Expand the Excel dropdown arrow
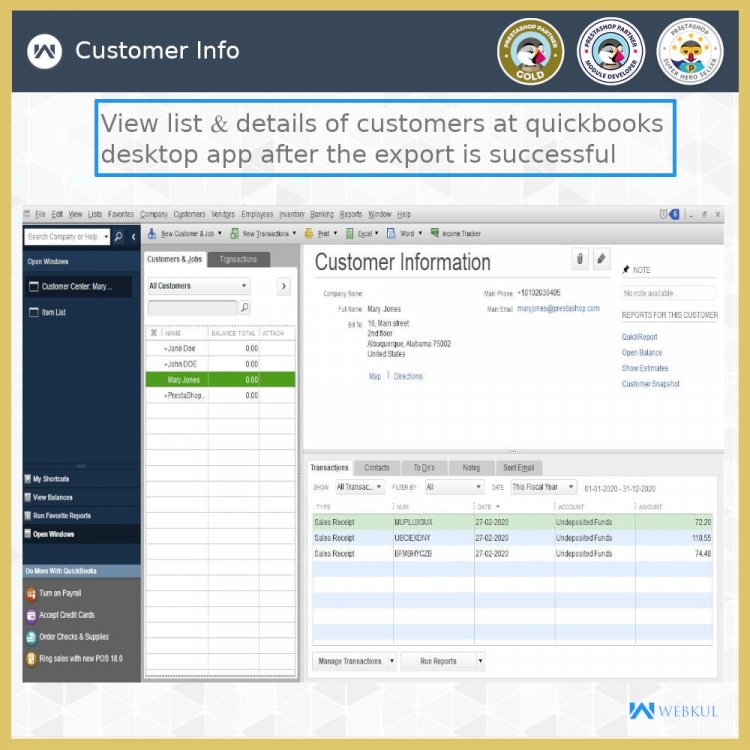This screenshot has height=750, width=750. [376, 233]
